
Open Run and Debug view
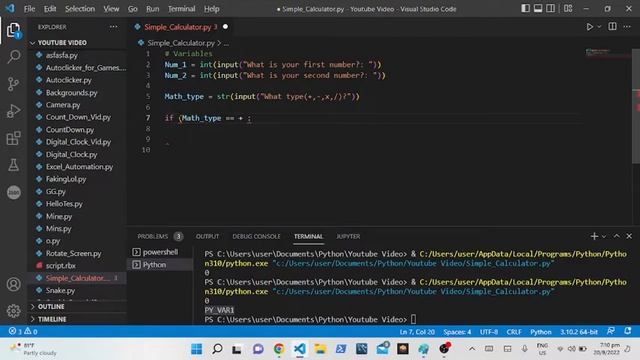tap(13, 111)
